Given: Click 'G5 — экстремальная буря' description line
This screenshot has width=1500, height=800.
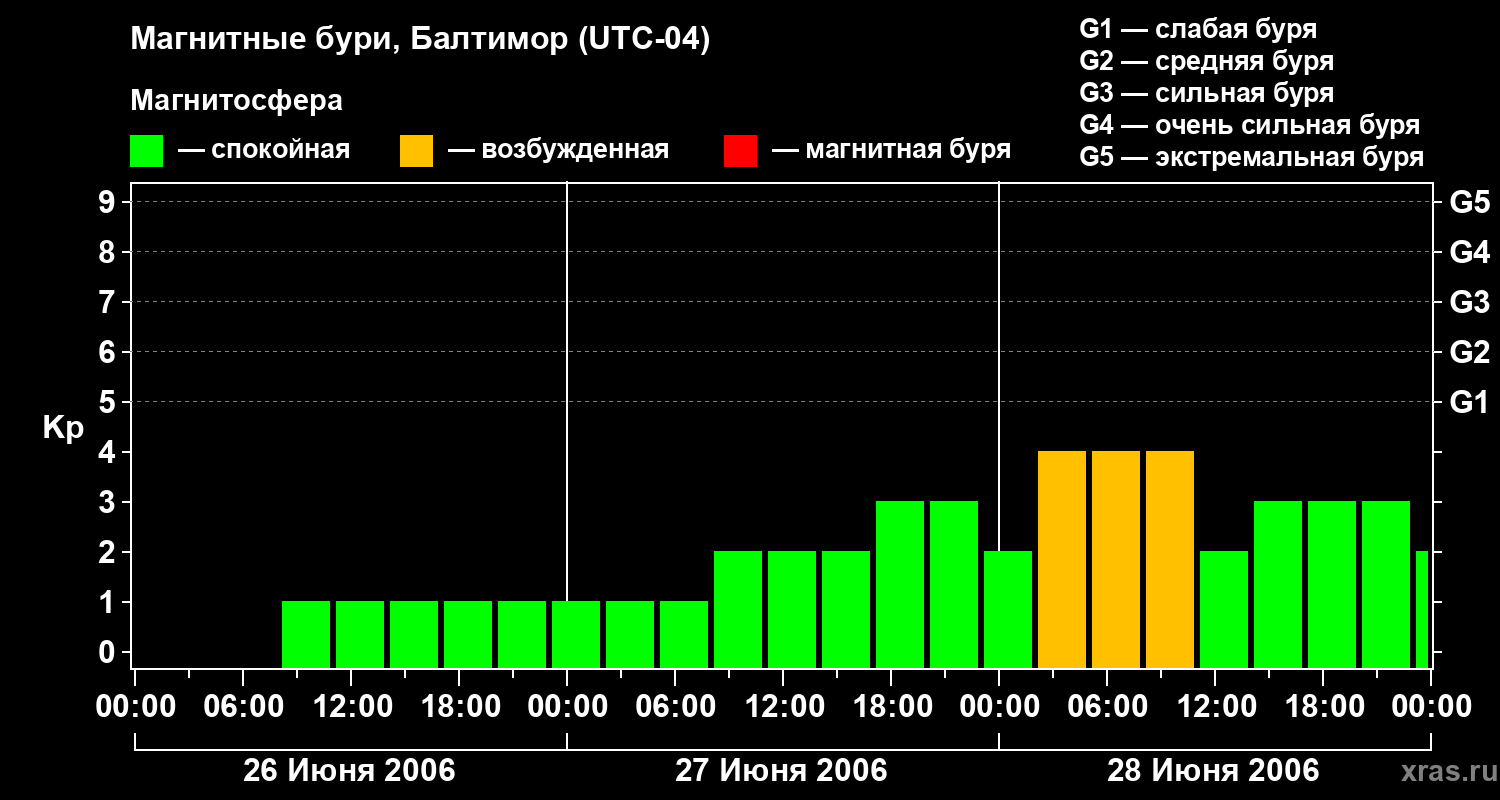Looking at the screenshot, I should pyautogui.click(x=1251, y=158).
